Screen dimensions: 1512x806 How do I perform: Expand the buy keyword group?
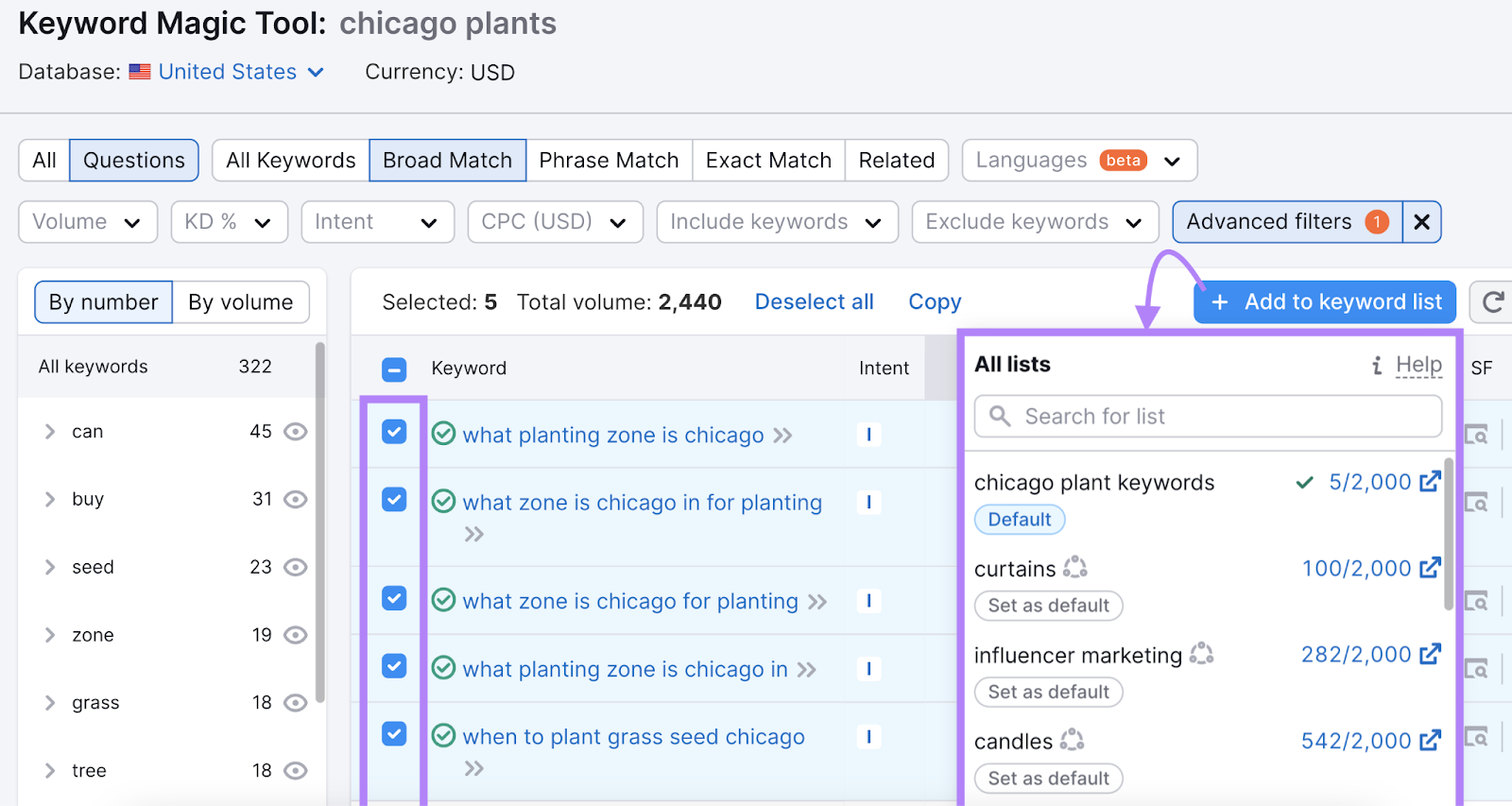[x=50, y=500]
